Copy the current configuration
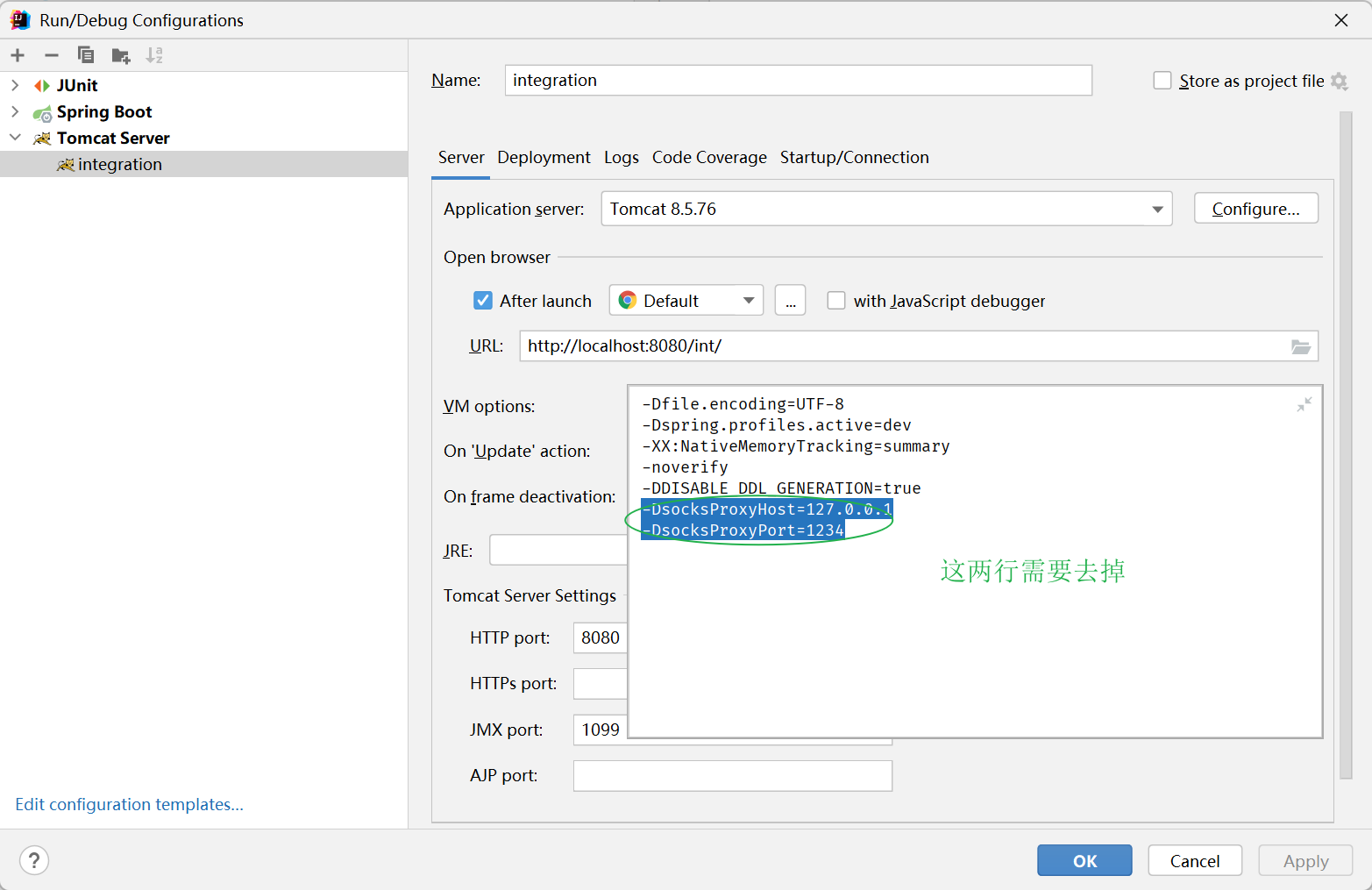Image resolution: width=1372 pixels, height=890 pixels. 85,54
